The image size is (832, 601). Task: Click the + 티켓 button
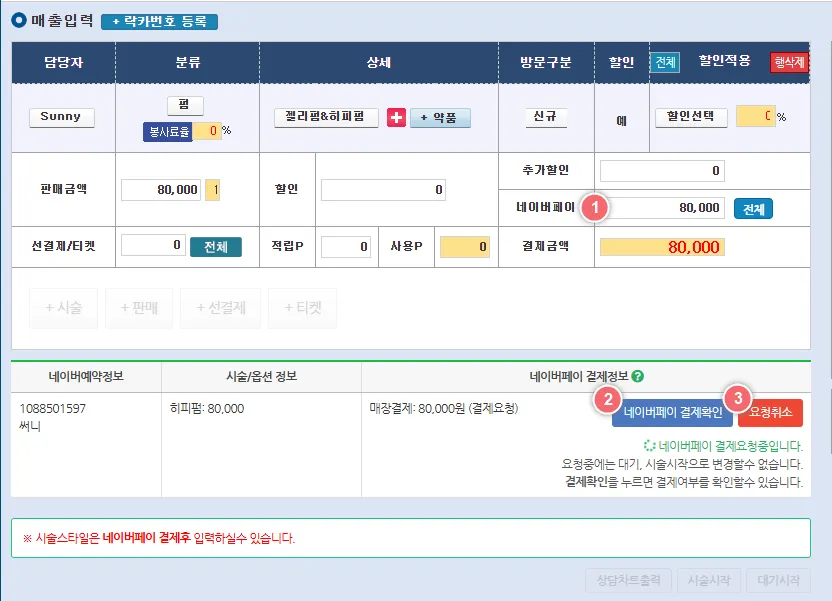(x=302, y=308)
